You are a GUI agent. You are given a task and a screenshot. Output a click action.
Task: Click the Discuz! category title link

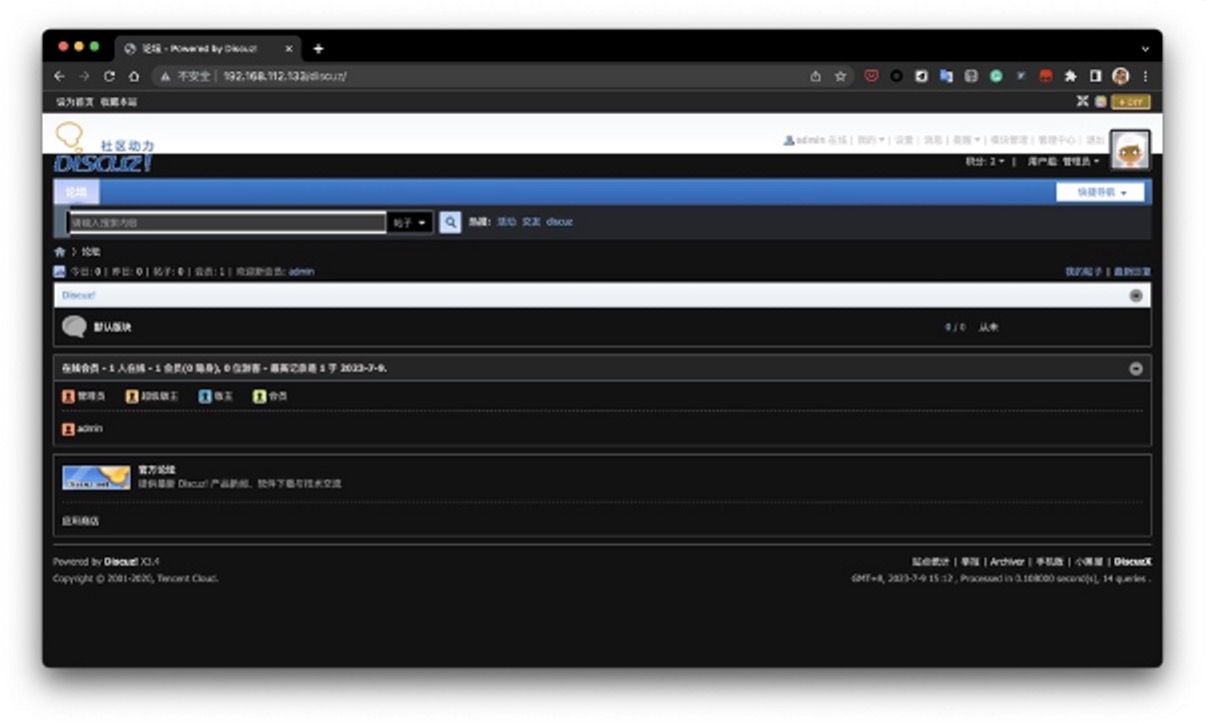coord(79,295)
